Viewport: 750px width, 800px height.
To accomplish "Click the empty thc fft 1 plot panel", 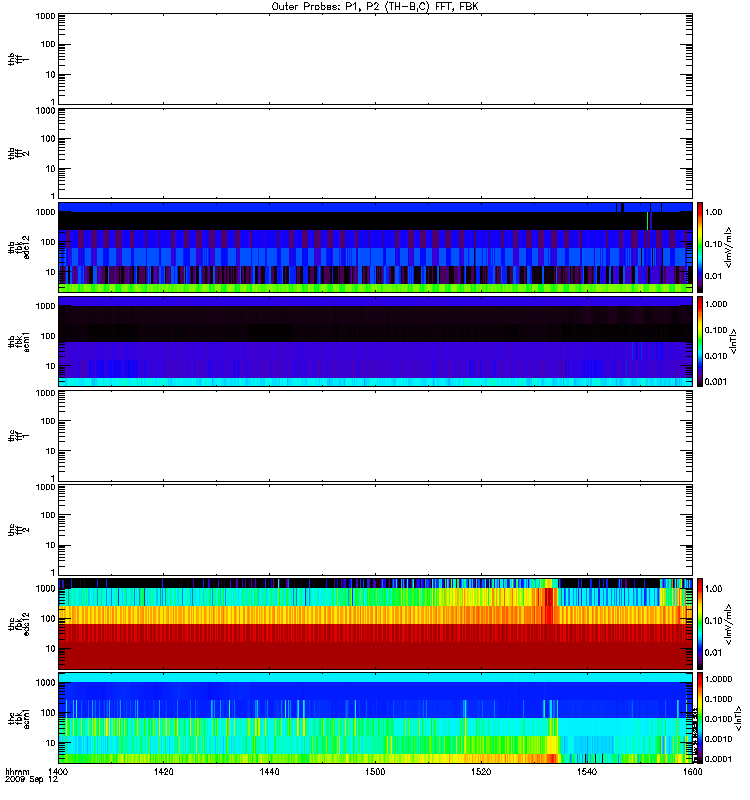I will [375, 436].
